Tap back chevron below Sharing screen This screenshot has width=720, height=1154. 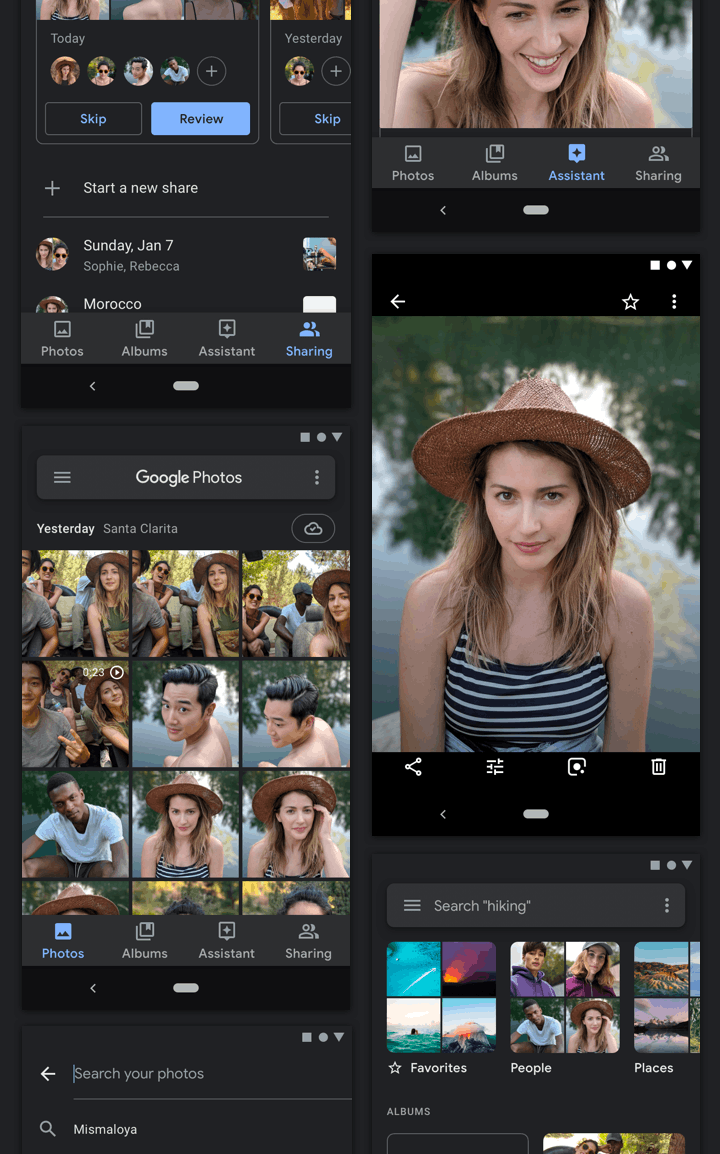tap(93, 386)
